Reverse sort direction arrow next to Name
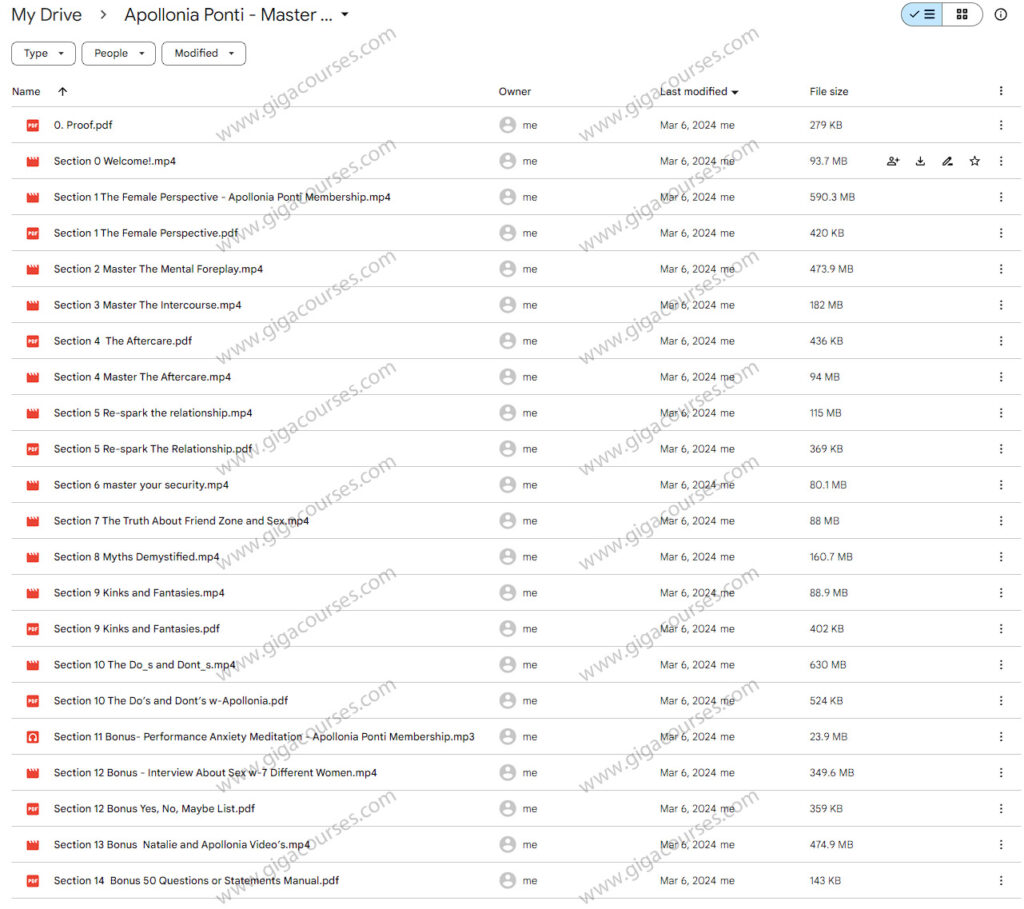 (63, 91)
